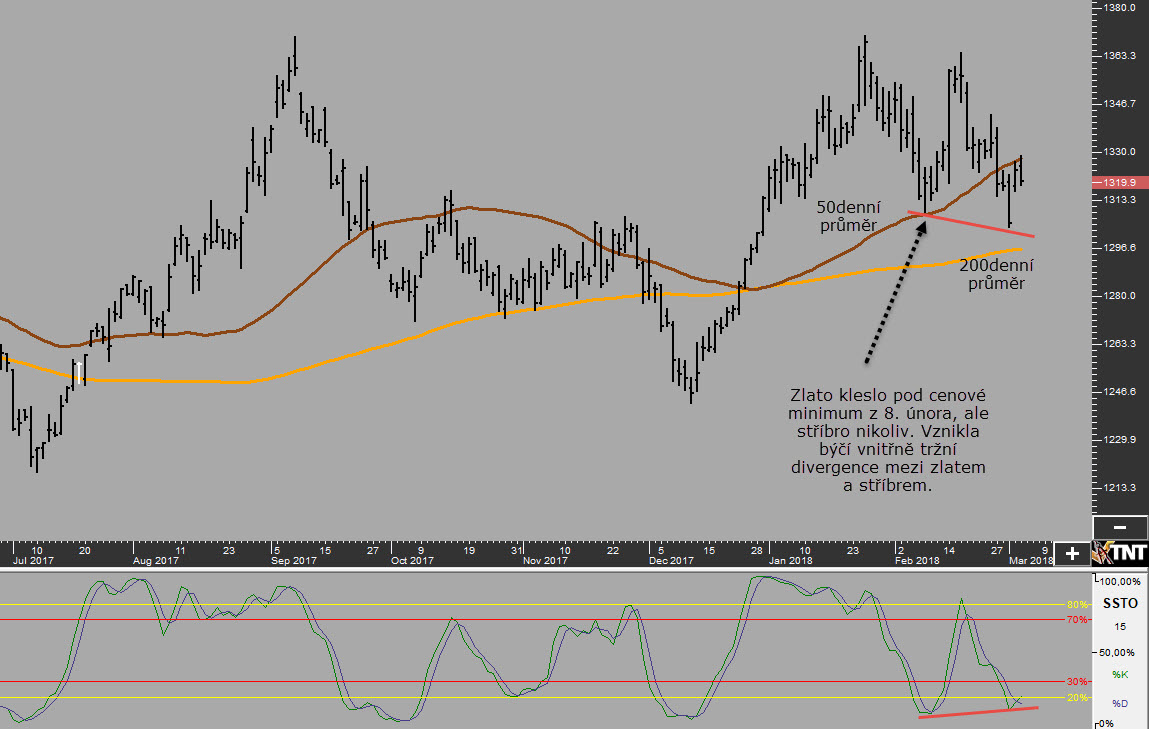Select the Jul 2017 time axis label
This screenshot has width=1149, height=729.
pos(33,560)
